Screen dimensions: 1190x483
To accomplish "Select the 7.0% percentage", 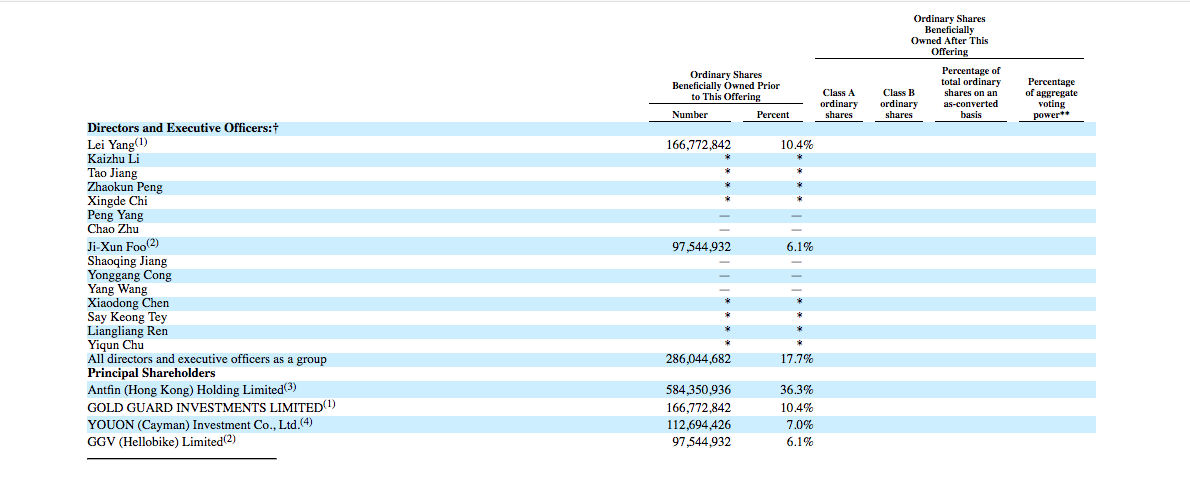I will point(801,424).
